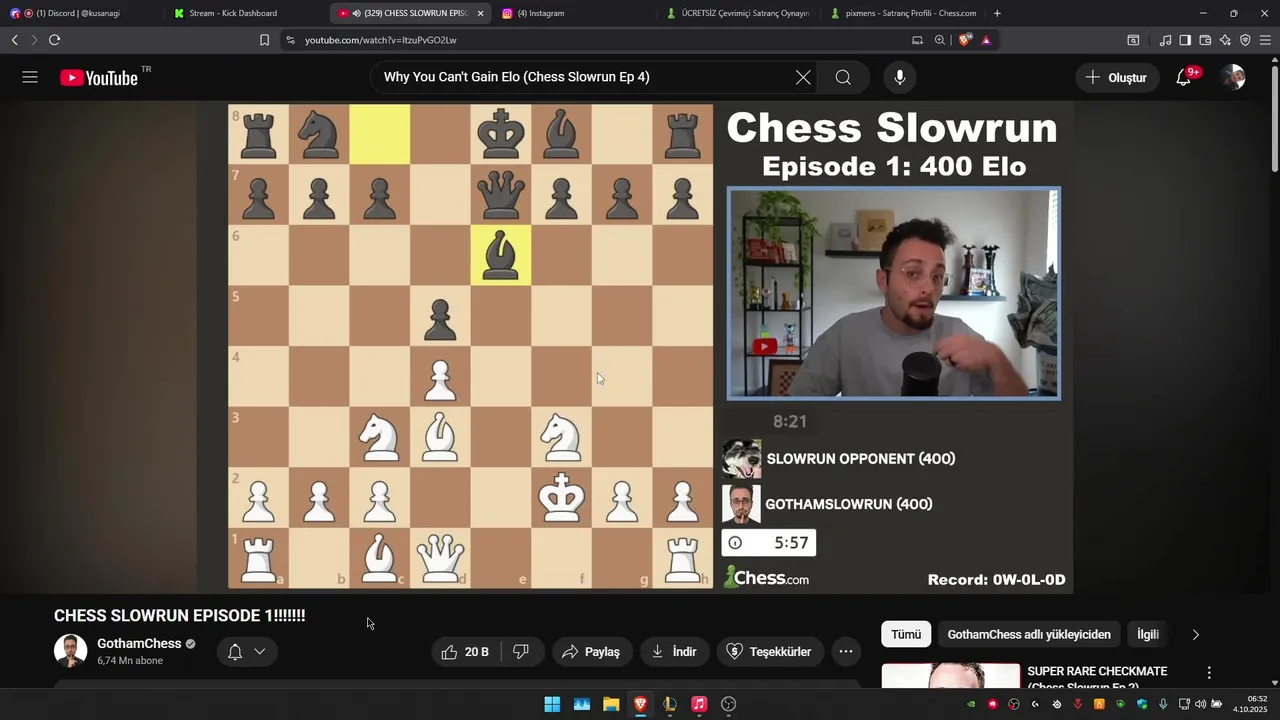Viewport: 1280px width, 720px height.
Task: Open options for SUPER RARE CHECKMATE video
Action: (x=1209, y=673)
